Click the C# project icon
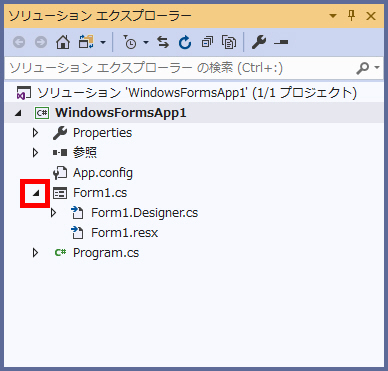 click(x=42, y=113)
